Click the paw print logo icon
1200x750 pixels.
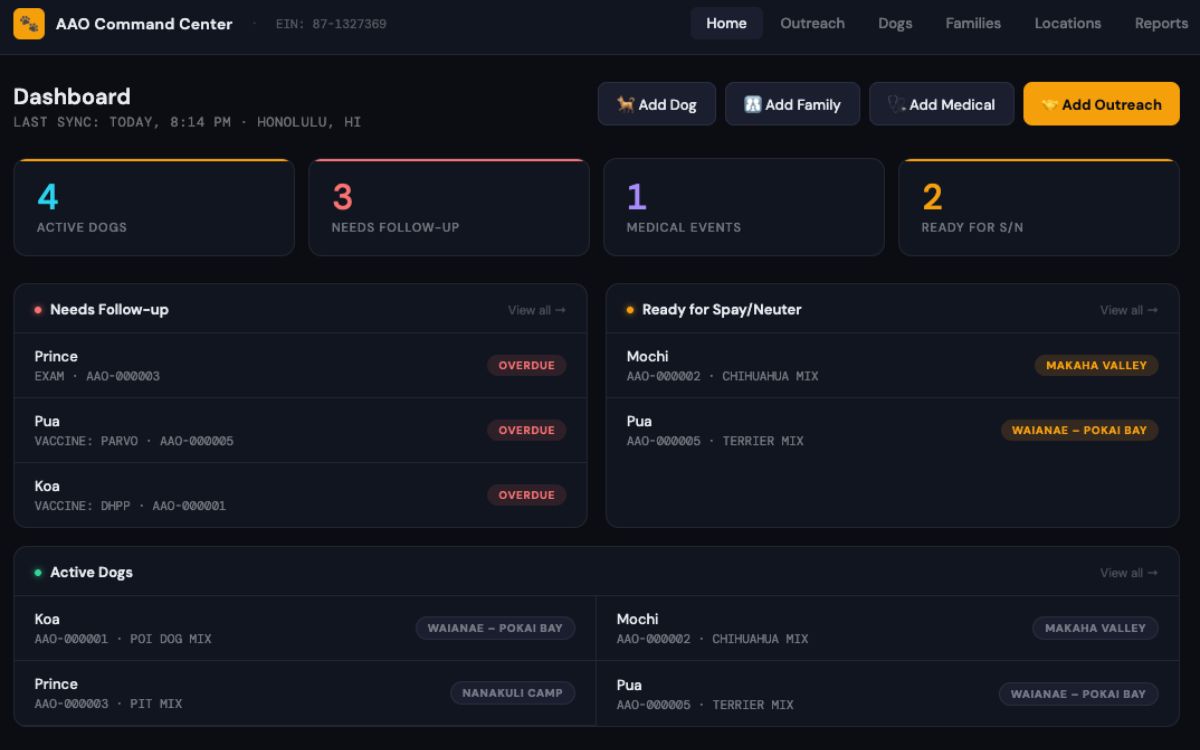click(28, 24)
